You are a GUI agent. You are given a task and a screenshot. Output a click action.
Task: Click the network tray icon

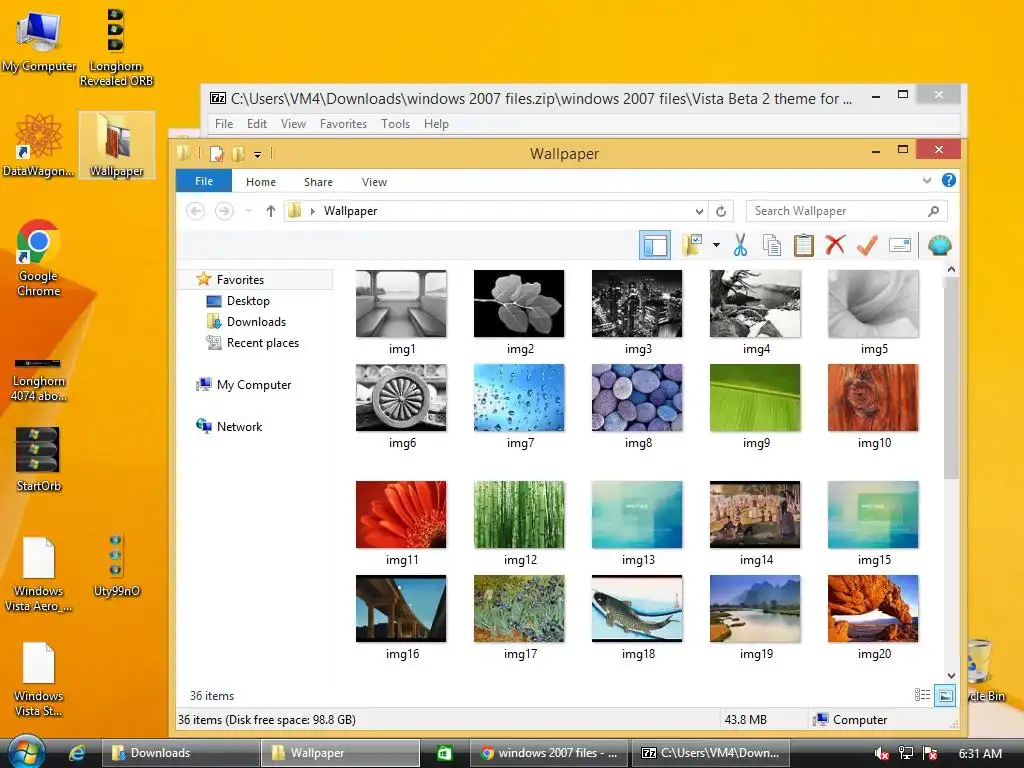(906, 754)
